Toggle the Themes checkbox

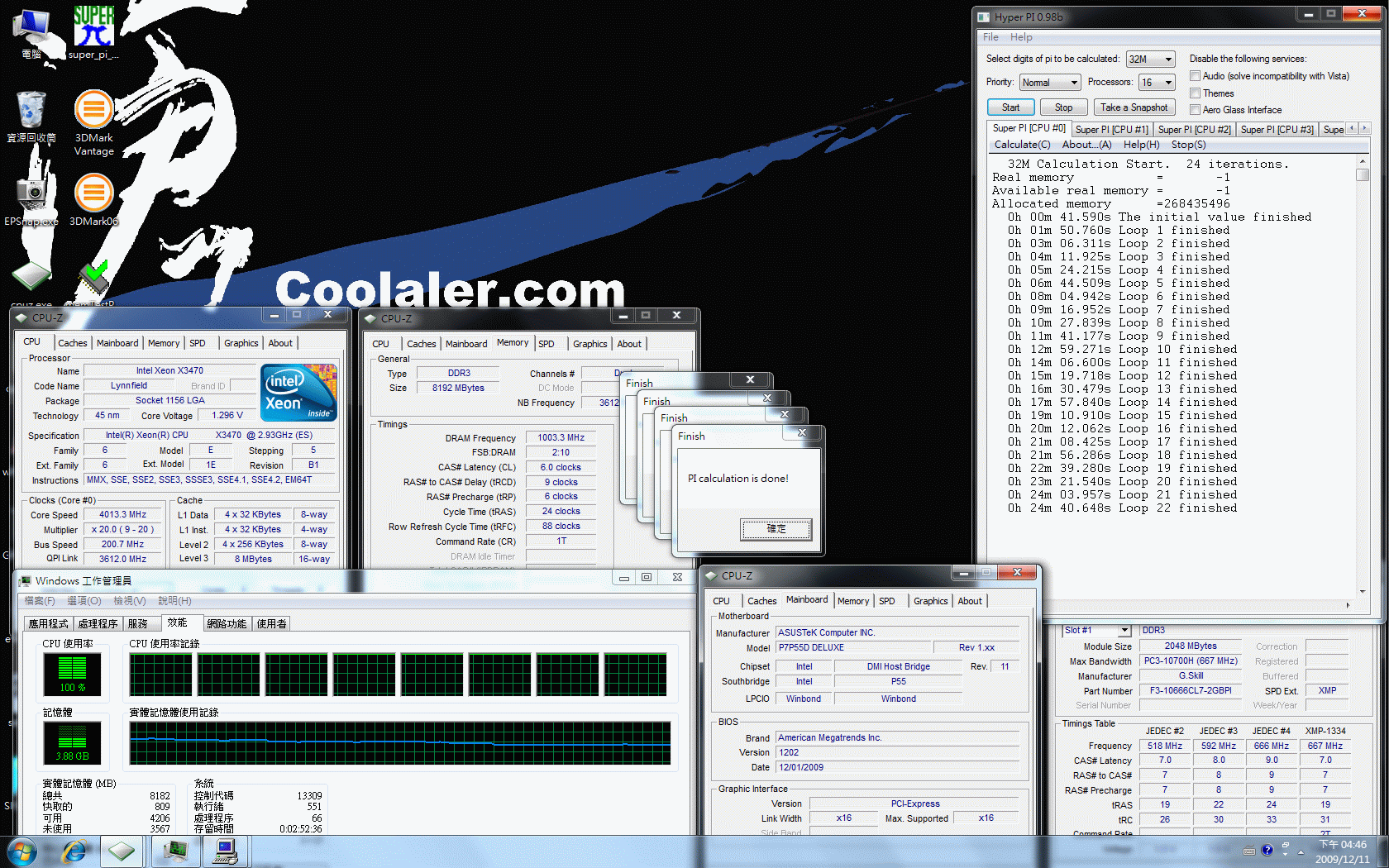point(1195,93)
